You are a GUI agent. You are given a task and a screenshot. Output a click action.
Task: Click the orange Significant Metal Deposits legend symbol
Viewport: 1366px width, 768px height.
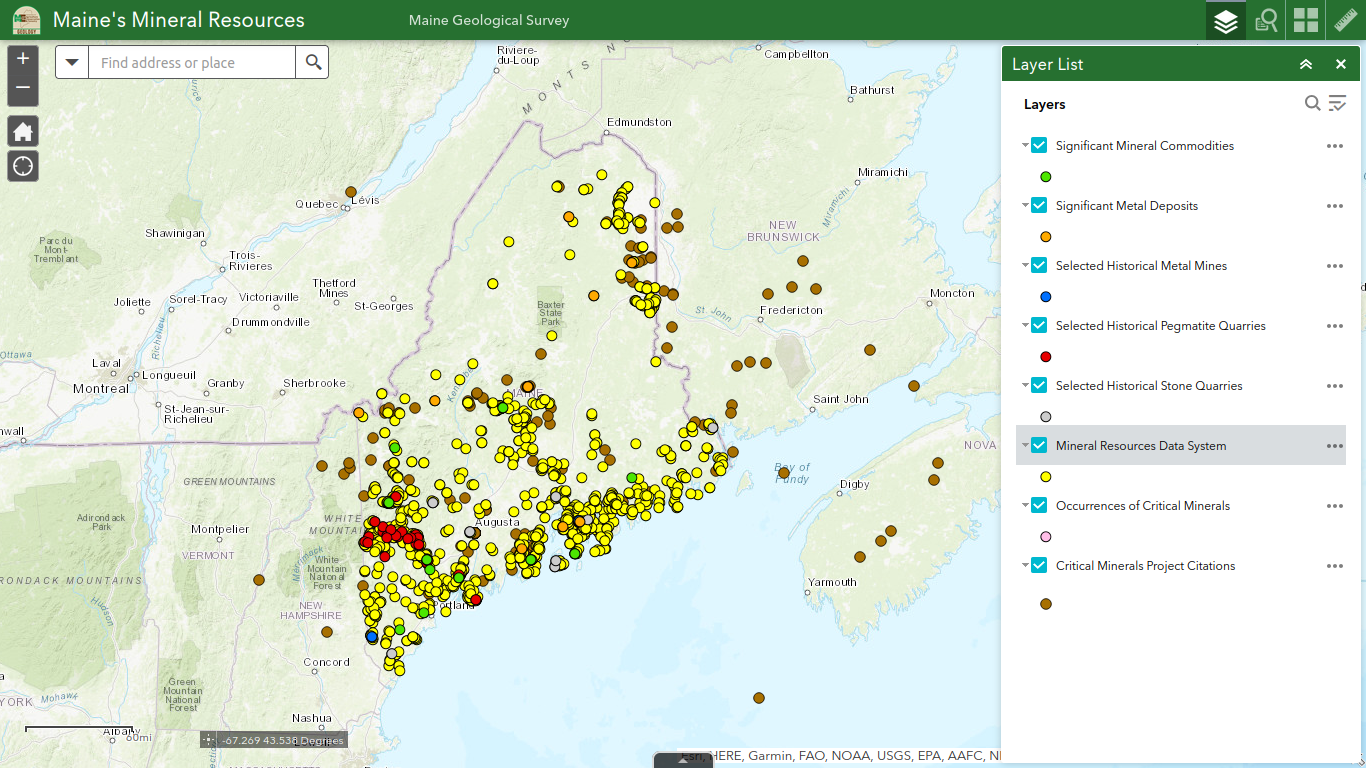click(x=1046, y=237)
